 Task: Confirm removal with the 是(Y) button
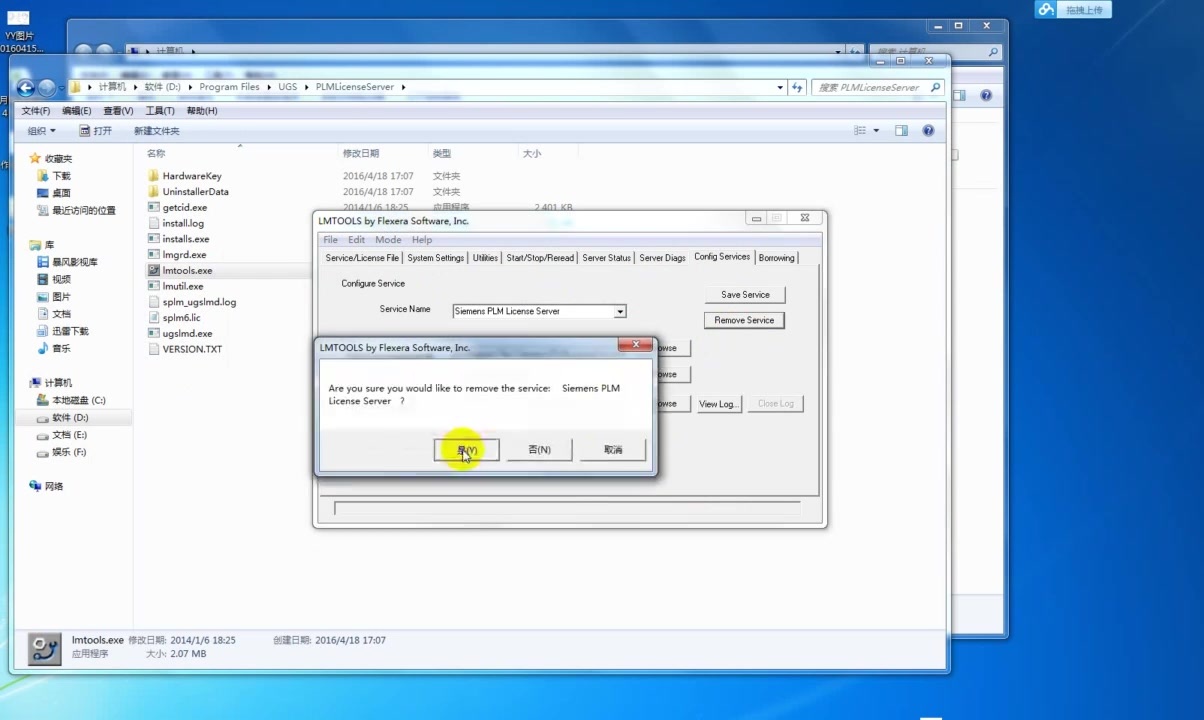pos(467,450)
